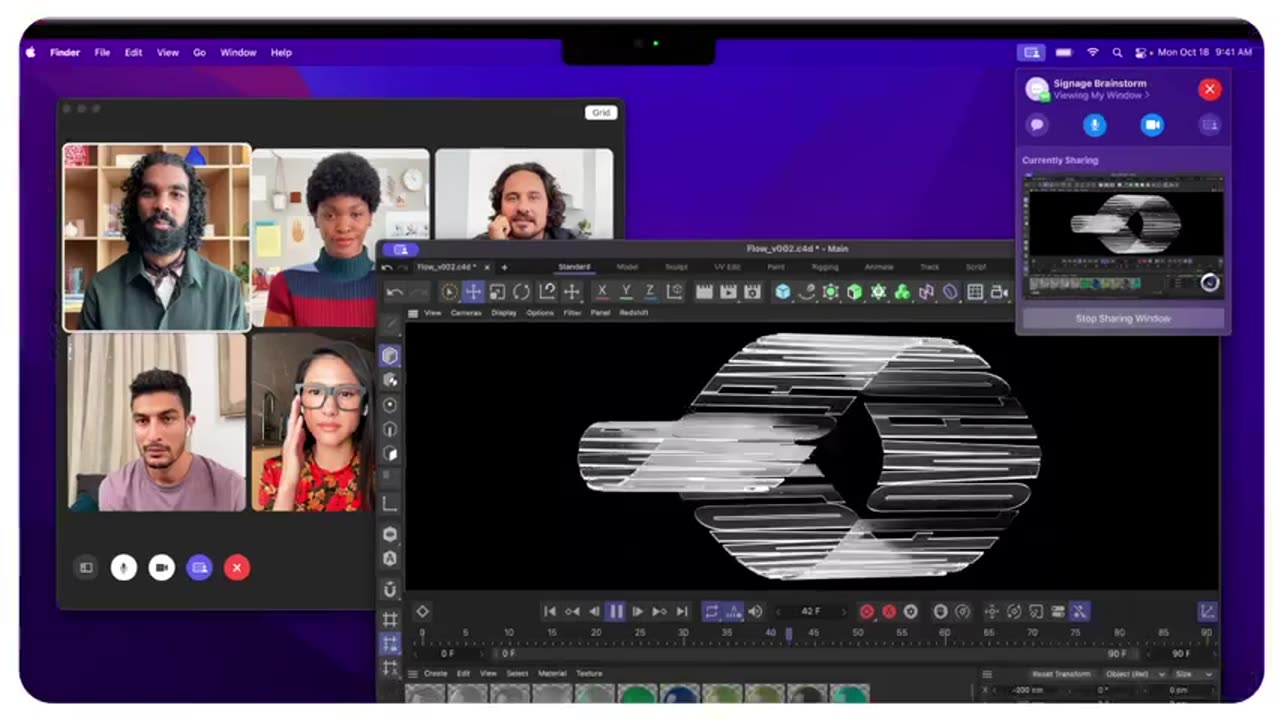
Task: Switch to the Sculpt layout tab
Action: 676,267
